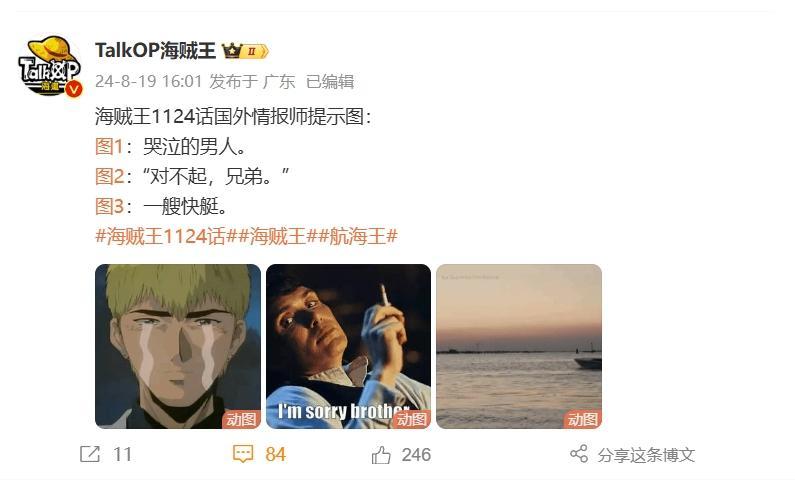Like the post with thumbs-up icon
Image resolution: width=795 pixels, height=489 pixels.
381,455
